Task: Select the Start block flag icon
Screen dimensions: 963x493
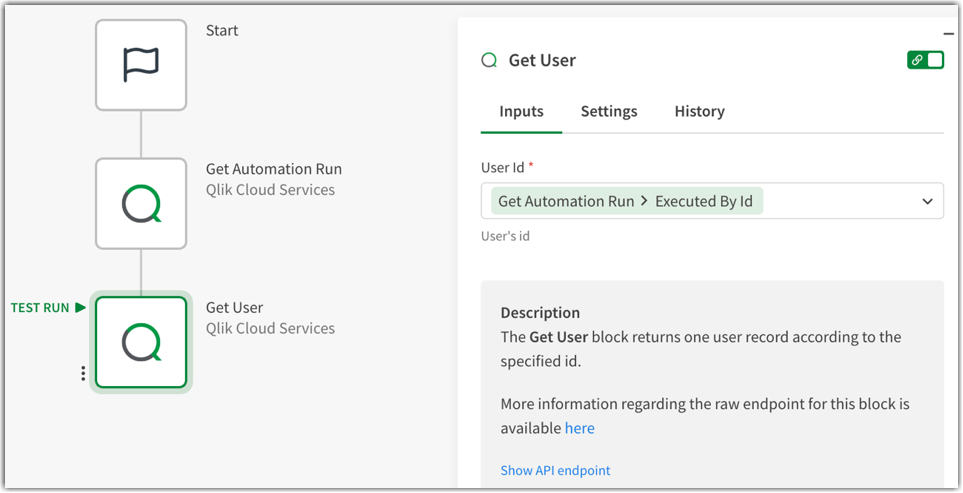Action: coord(141,65)
